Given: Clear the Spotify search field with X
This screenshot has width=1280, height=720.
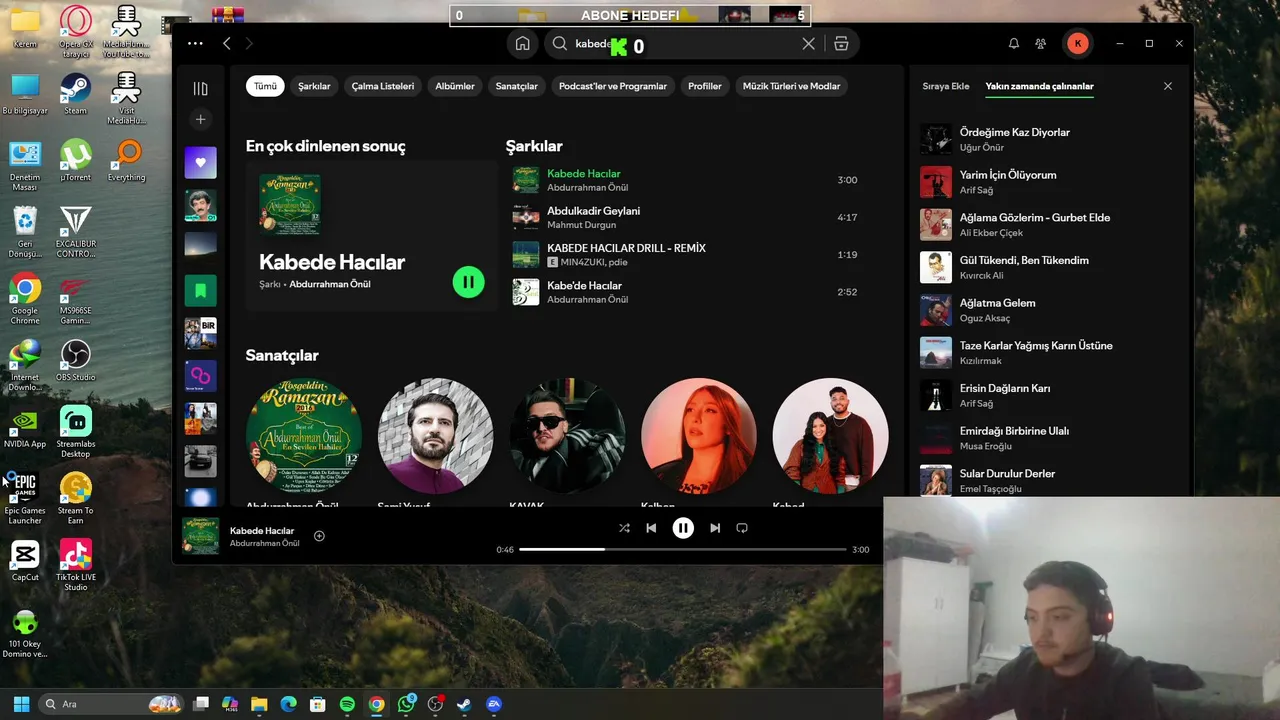Looking at the screenshot, I should tap(809, 44).
